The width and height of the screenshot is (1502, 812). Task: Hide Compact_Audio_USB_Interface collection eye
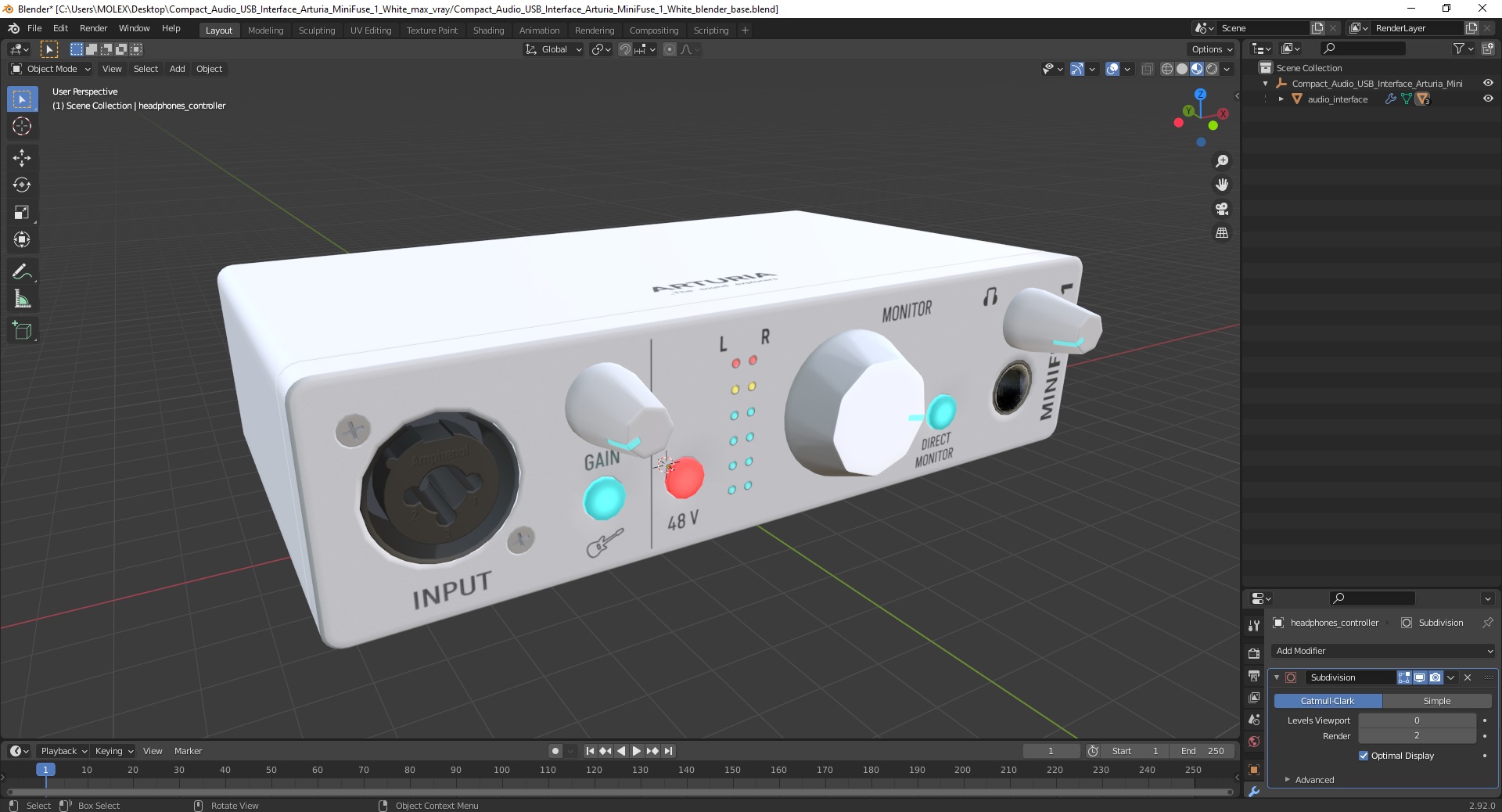pos(1488,84)
